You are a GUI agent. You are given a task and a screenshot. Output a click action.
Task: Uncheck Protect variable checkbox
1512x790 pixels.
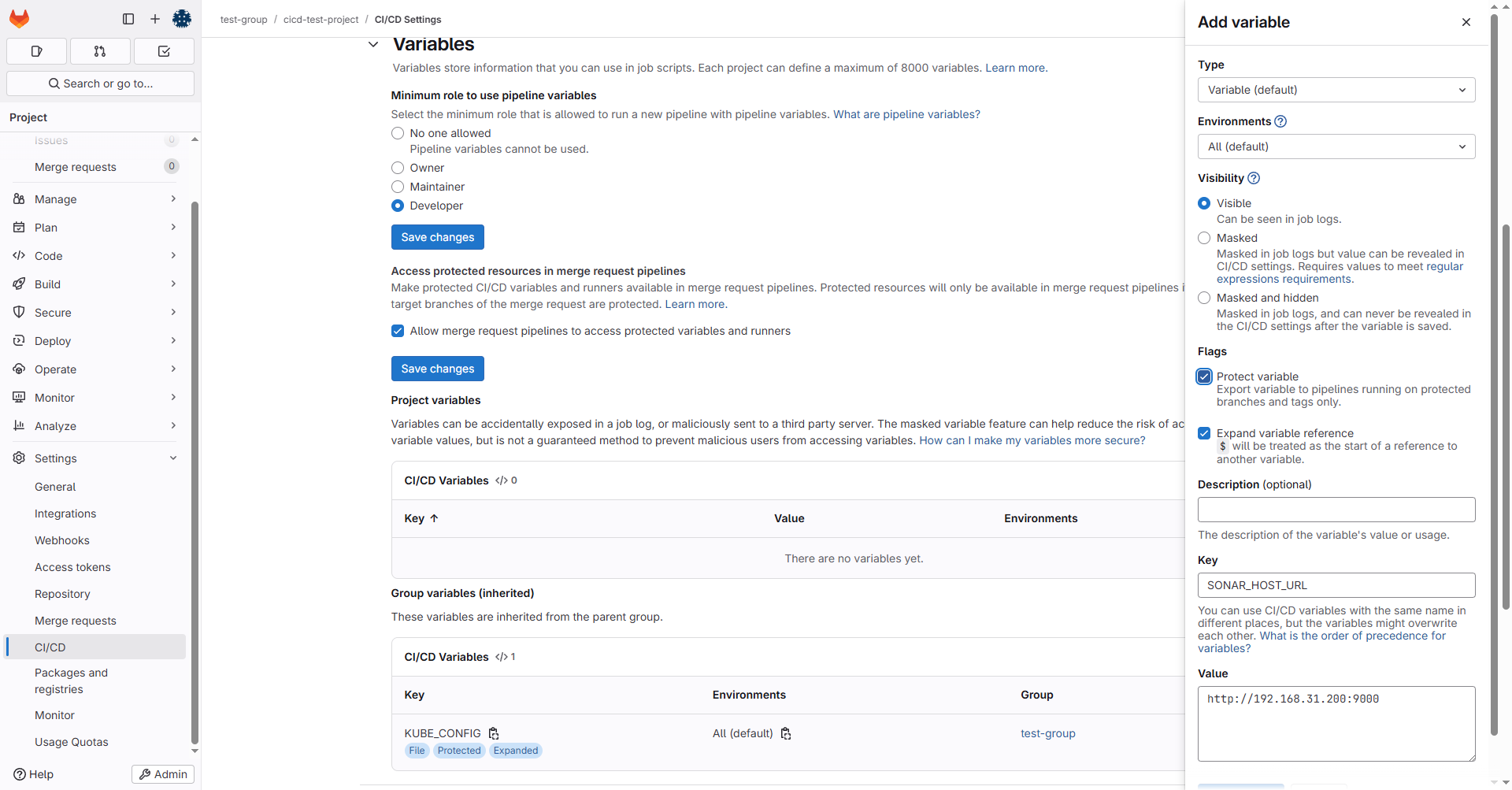[1204, 376]
